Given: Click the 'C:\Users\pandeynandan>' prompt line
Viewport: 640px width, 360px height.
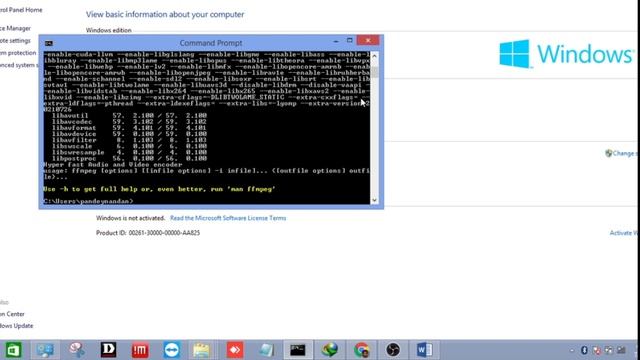Looking at the screenshot, I should pyautogui.click(x=88, y=201).
